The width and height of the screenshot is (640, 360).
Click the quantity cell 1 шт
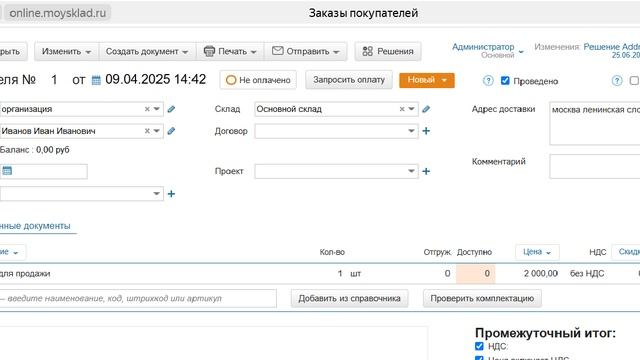(349, 273)
